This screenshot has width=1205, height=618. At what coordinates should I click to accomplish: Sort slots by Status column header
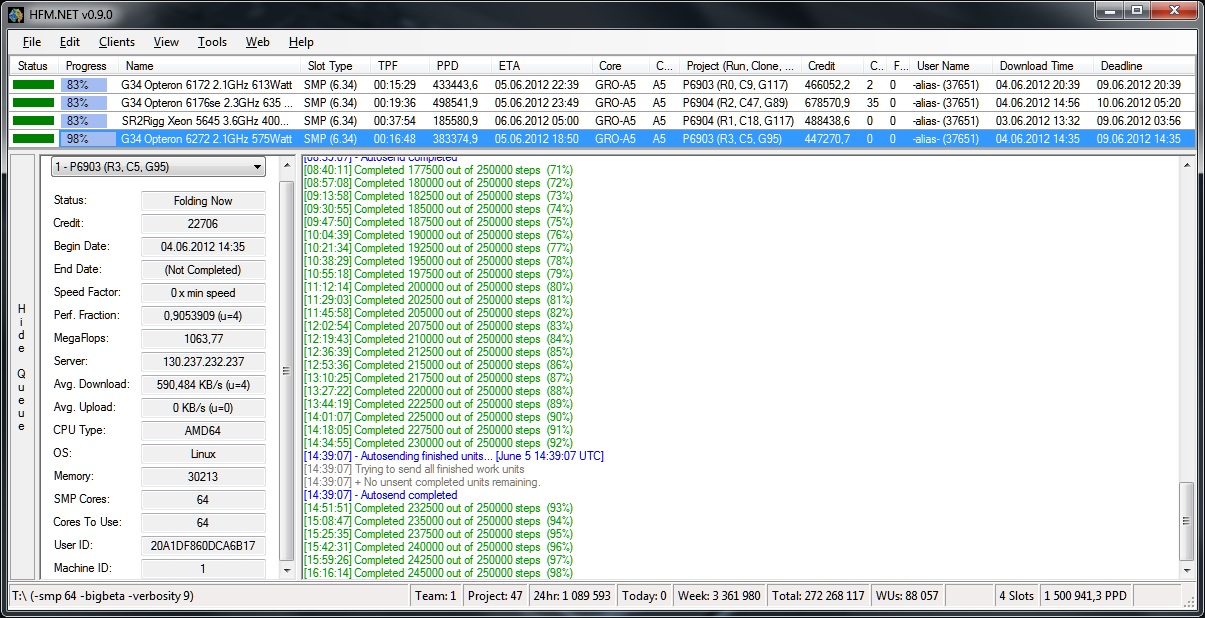pyautogui.click(x=34, y=66)
